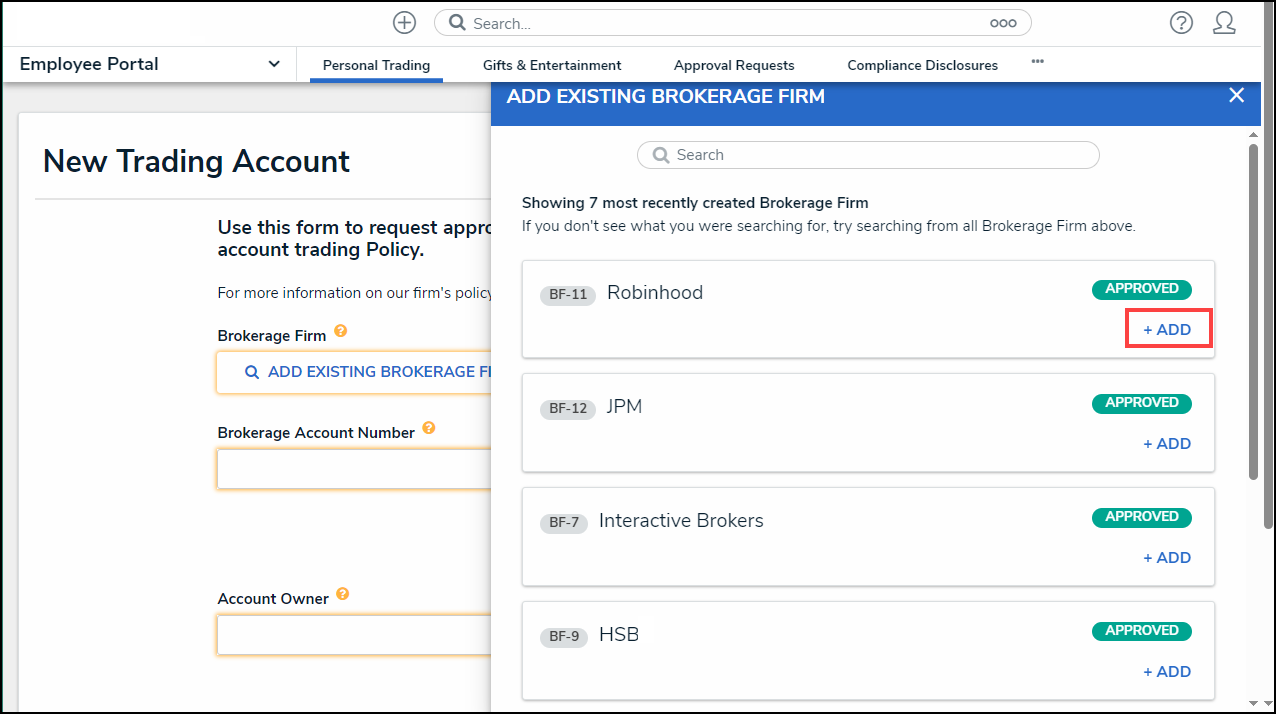Open the Help question mark icon
The image size is (1276, 714).
(1181, 23)
